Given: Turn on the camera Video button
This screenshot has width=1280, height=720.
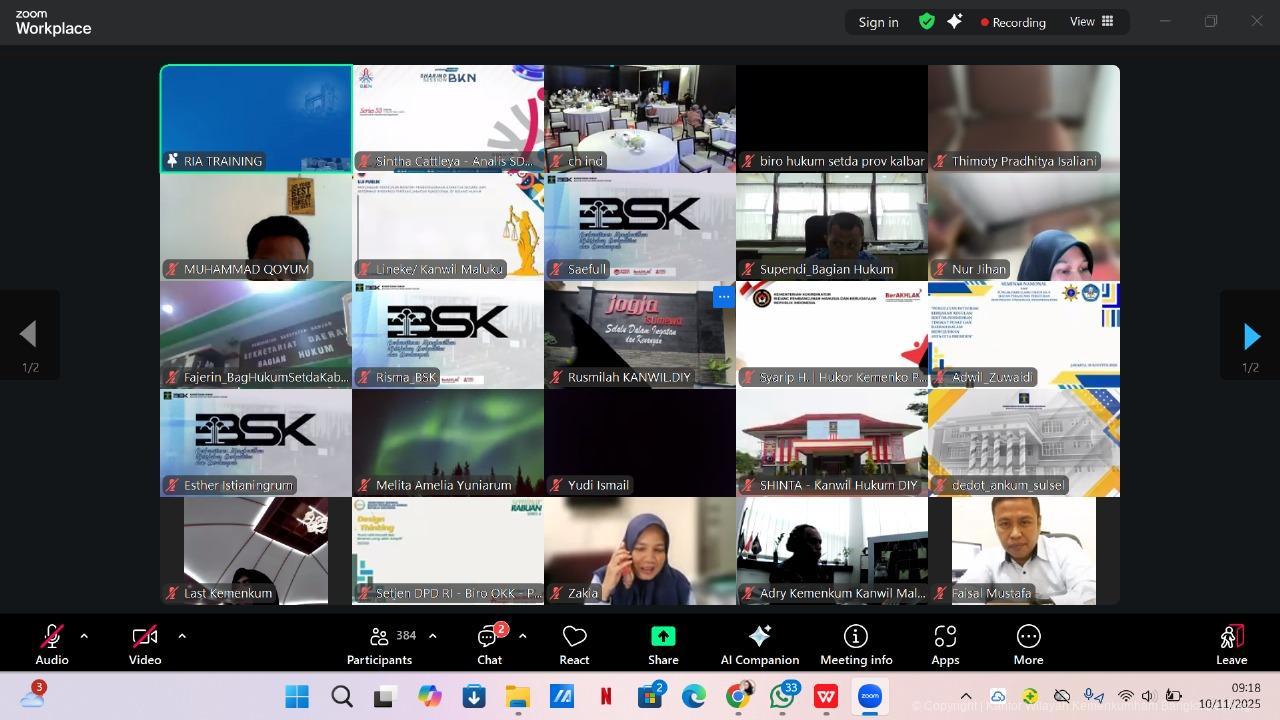Looking at the screenshot, I should pos(145,644).
